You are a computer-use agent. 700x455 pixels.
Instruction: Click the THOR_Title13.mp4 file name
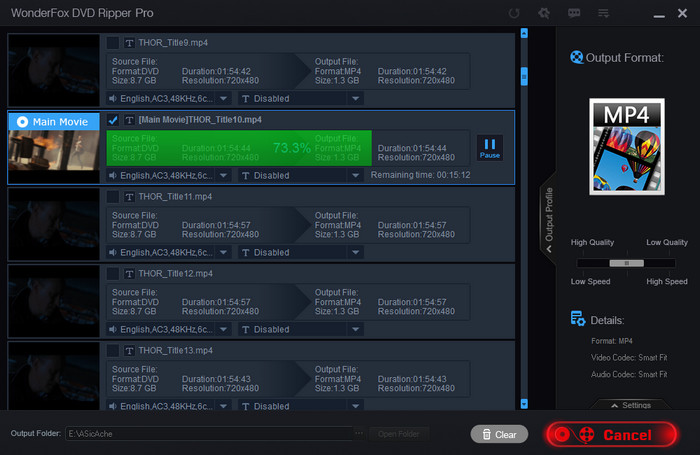[175, 351]
